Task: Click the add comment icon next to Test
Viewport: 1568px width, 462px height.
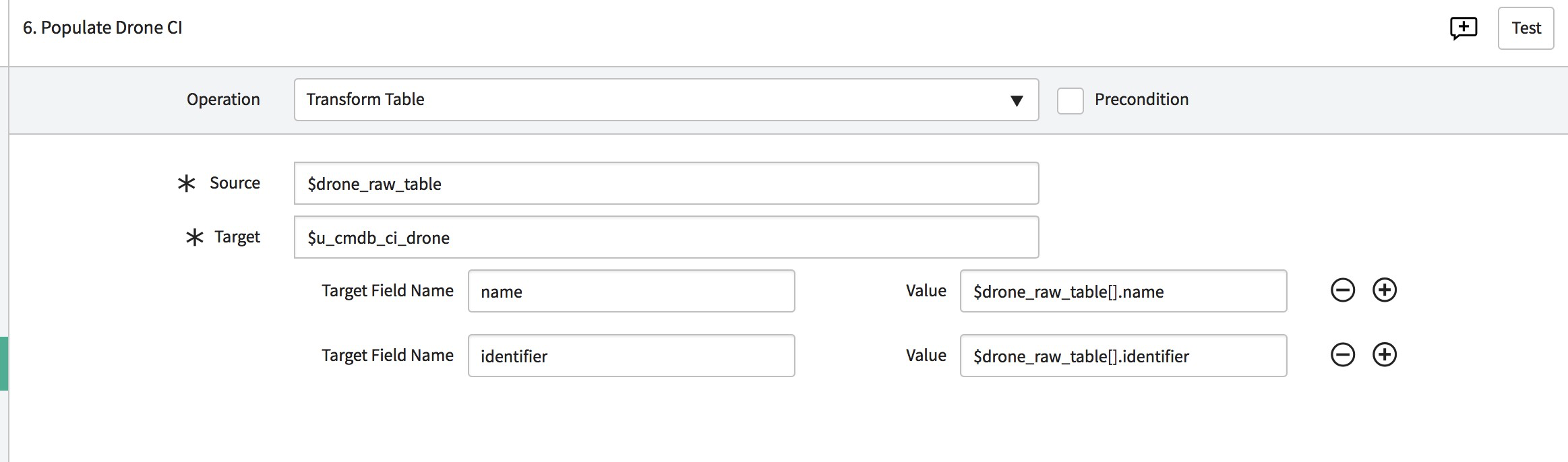Action: click(x=1464, y=28)
